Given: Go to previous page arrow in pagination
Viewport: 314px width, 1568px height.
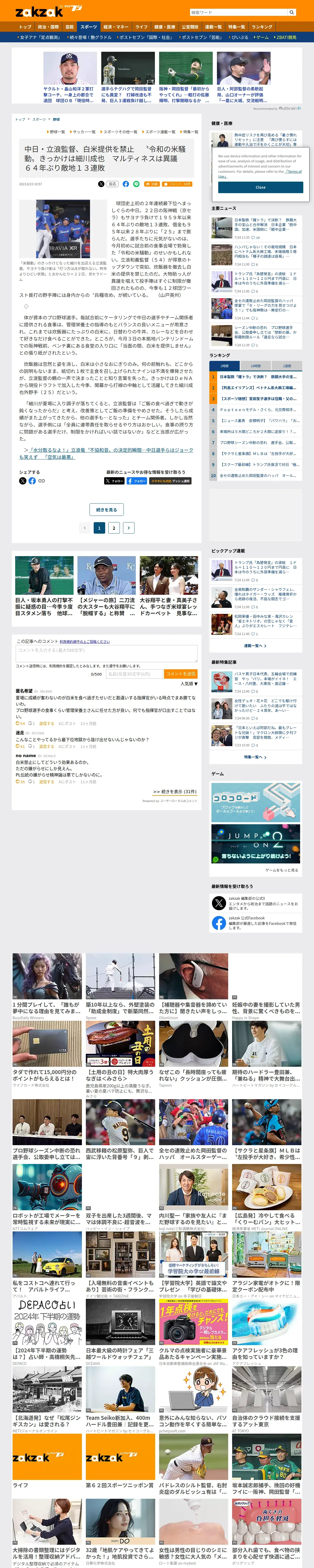Looking at the screenshot, I should click(85, 528).
